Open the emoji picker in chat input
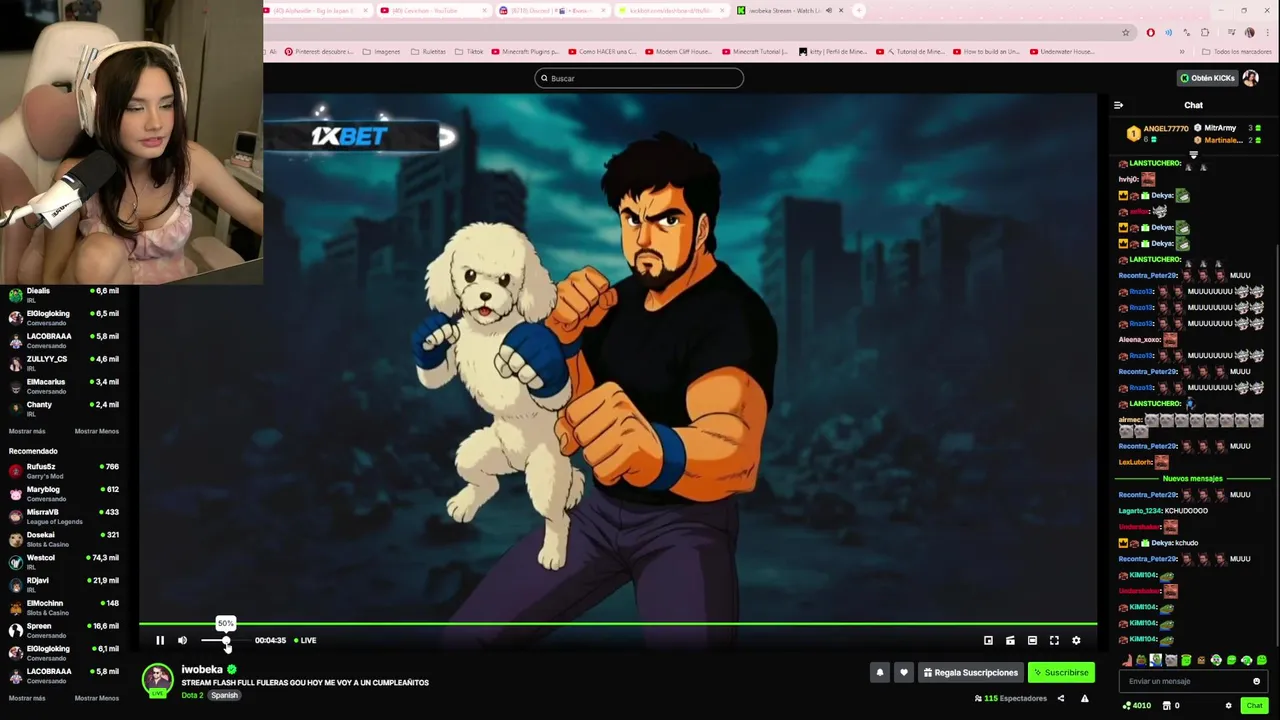 coord(1257,681)
